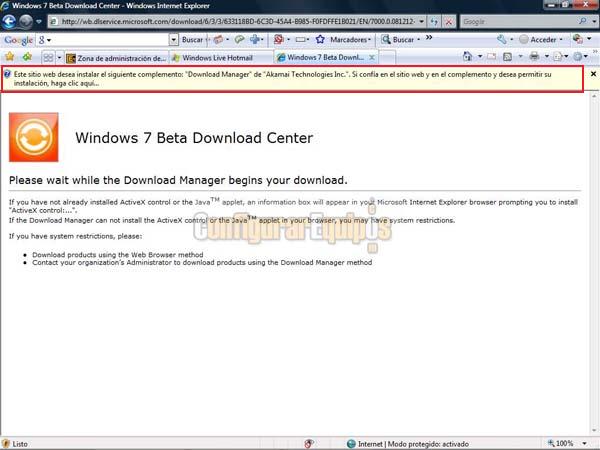
Task: Switch to Zona de administración tab
Action: pyautogui.click(x=116, y=58)
